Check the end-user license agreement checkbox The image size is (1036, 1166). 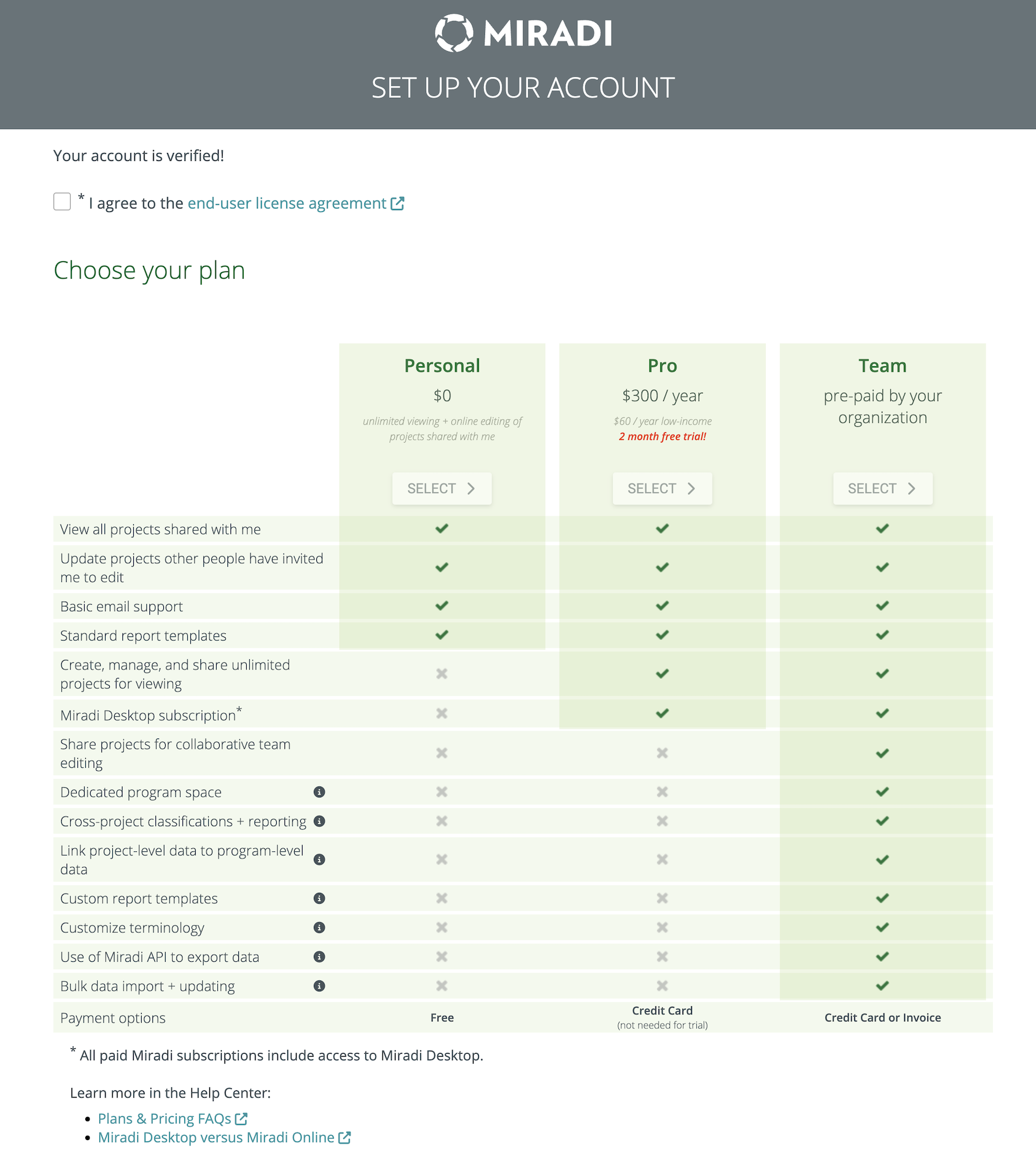point(62,201)
